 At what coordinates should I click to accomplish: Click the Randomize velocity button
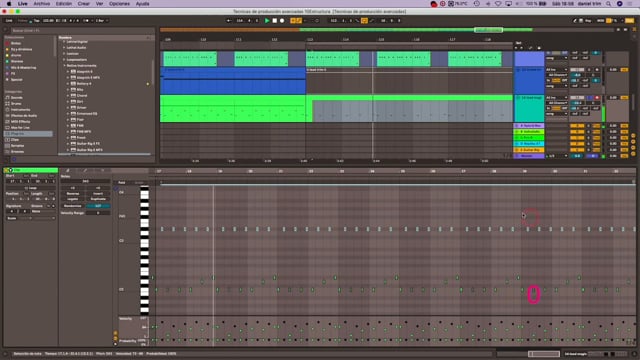(x=73, y=206)
